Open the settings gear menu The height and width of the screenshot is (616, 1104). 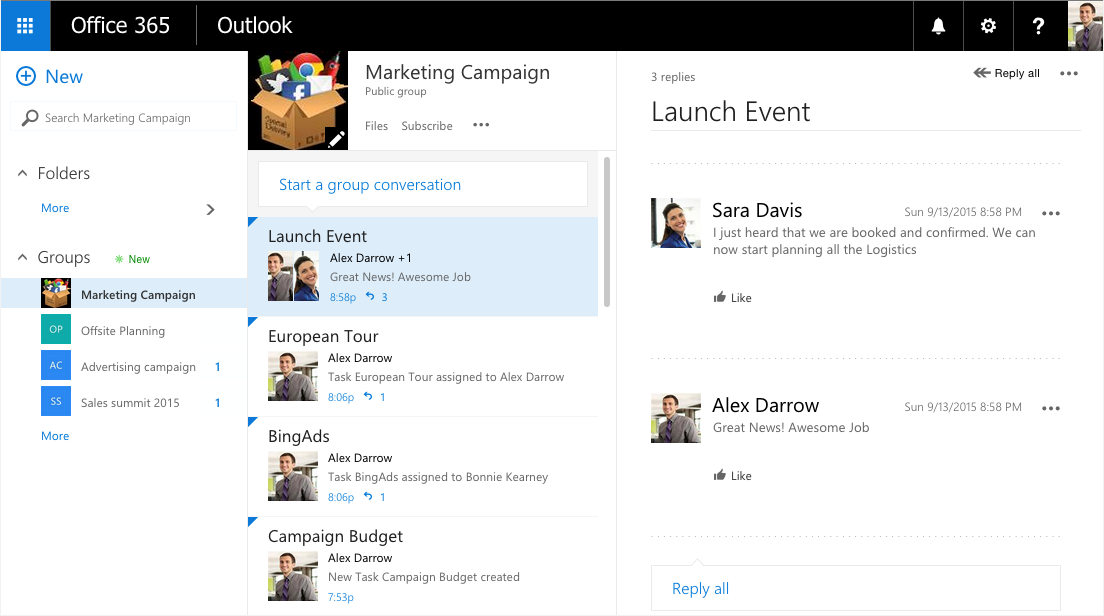(988, 26)
